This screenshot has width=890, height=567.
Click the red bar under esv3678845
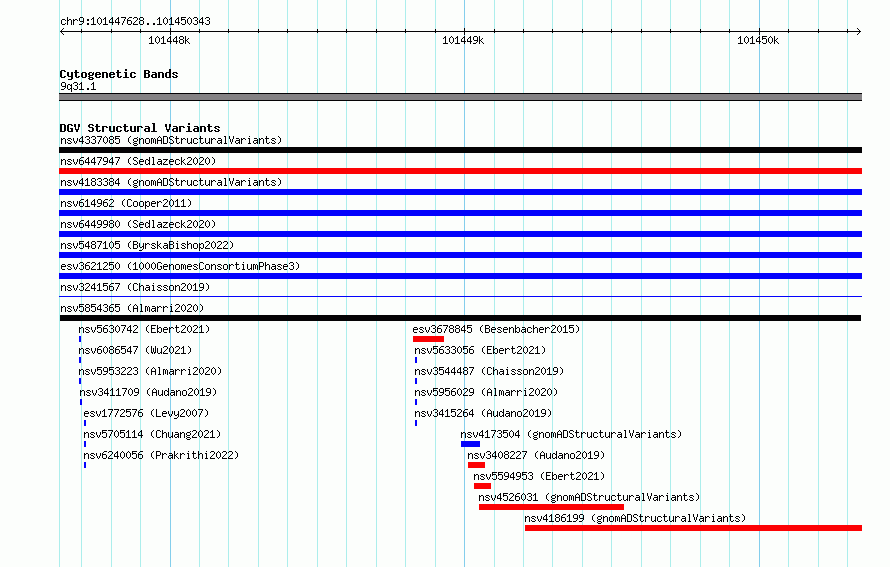coord(429,339)
